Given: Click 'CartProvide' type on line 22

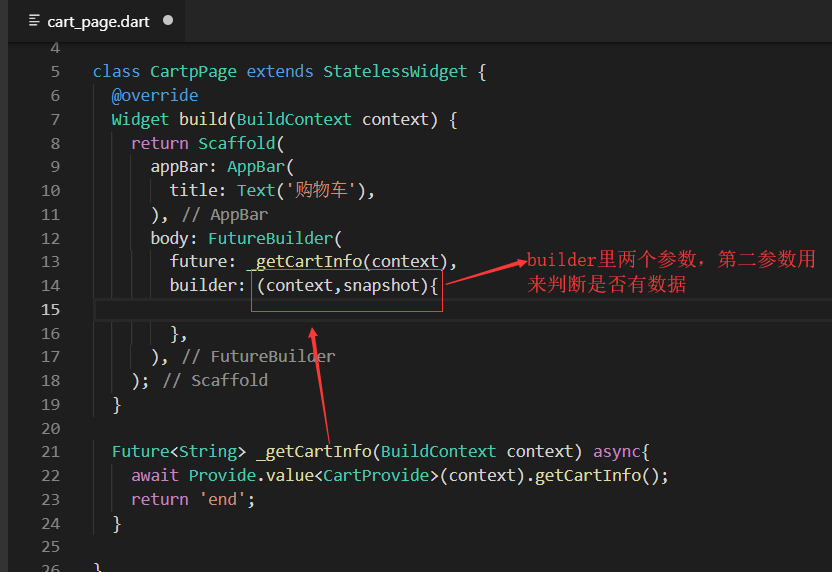Looking at the screenshot, I should pos(376,475).
